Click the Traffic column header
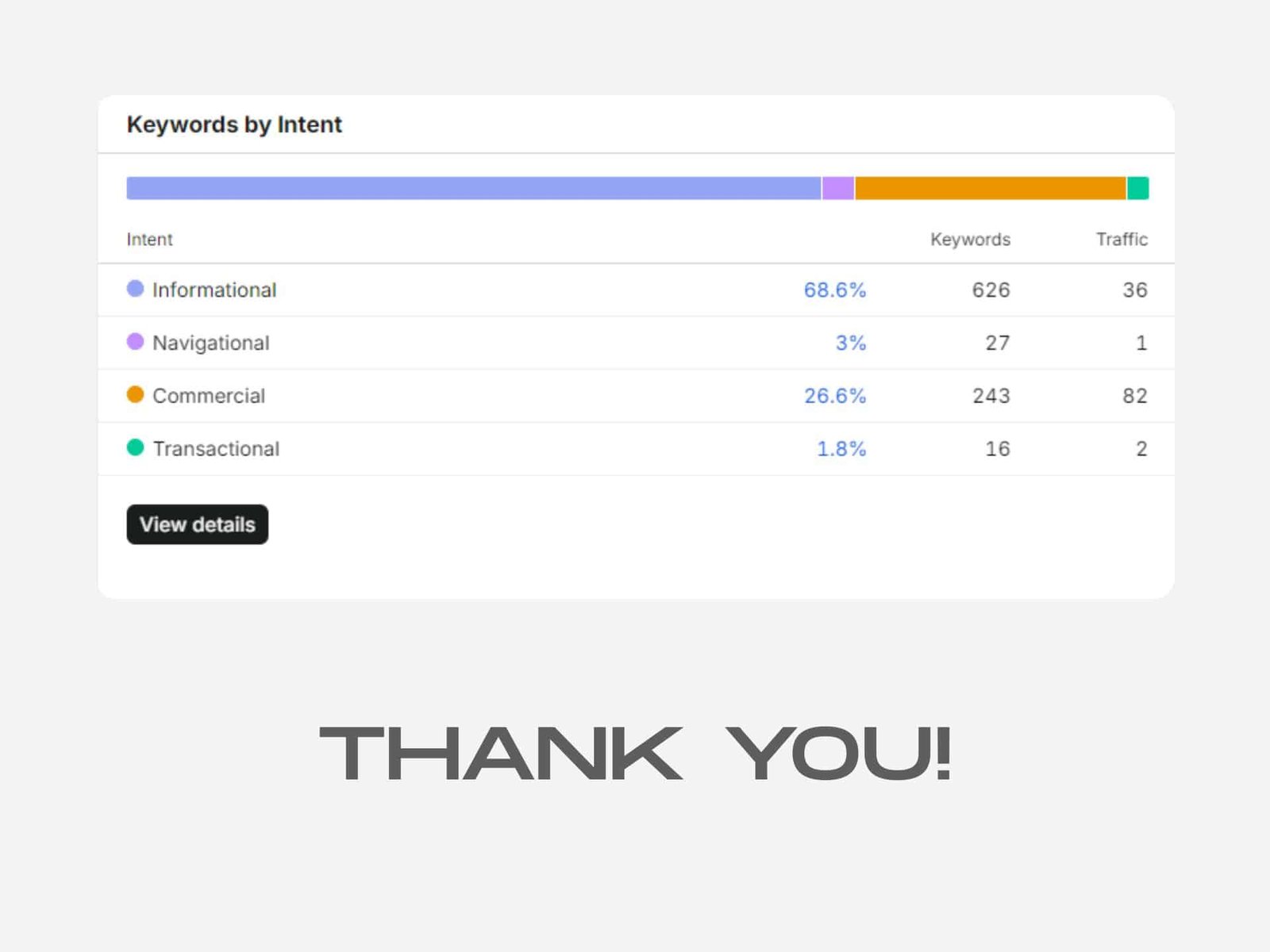1270x952 pixels. [x=1122, y=240]
